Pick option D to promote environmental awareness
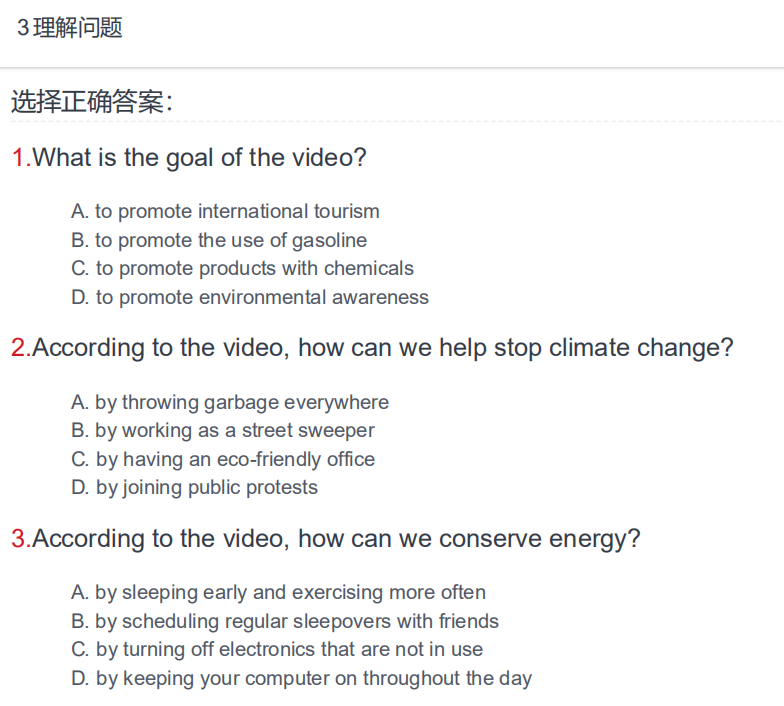Image resolution: width=784 pixels, height=706 pixels. (250, 298)
